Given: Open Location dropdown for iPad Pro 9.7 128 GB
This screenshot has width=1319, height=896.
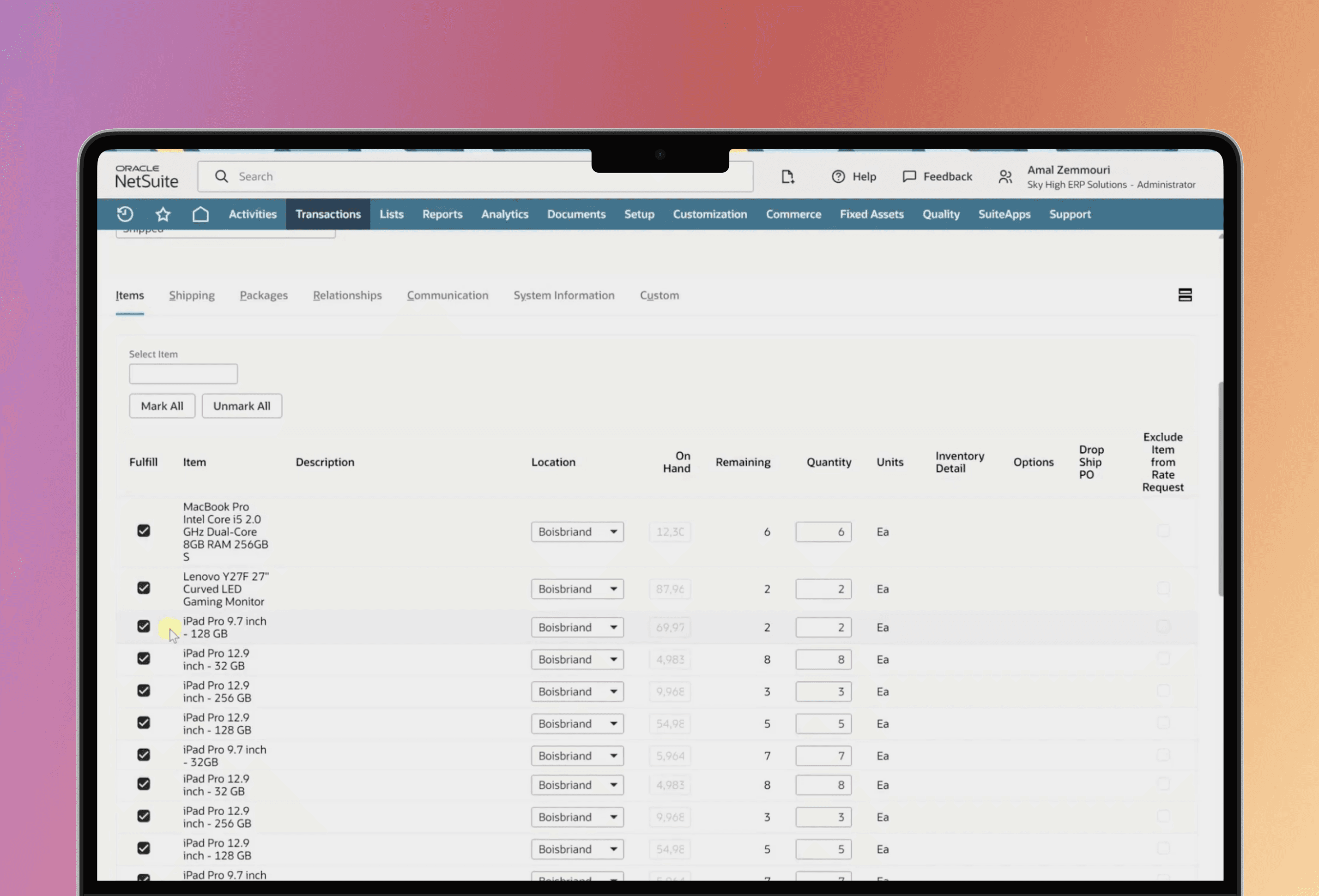Looking at the screenshot, I should click(x=577, y=627).
